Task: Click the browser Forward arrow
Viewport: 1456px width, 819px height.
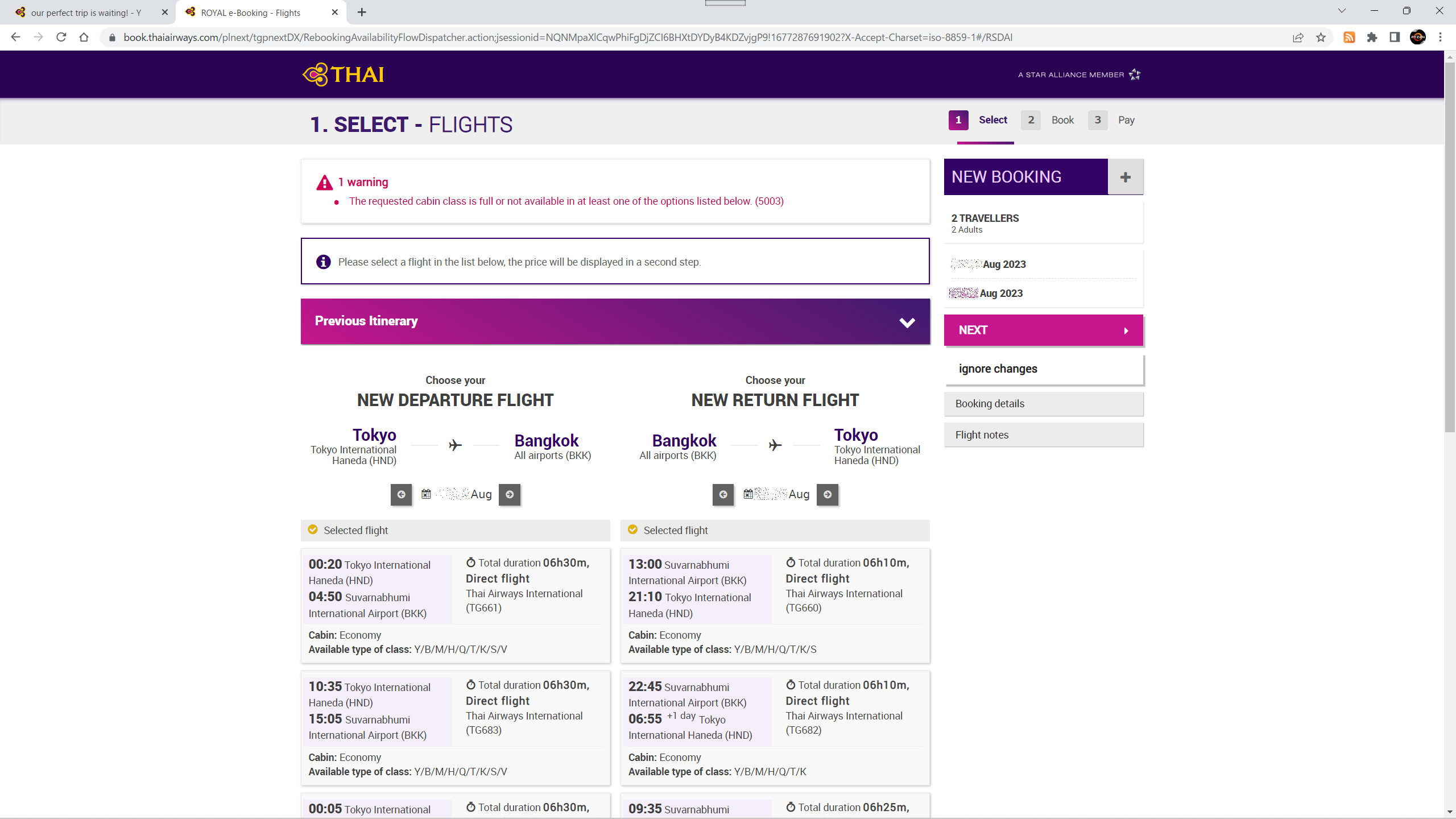Action: (x=38, y=37)
